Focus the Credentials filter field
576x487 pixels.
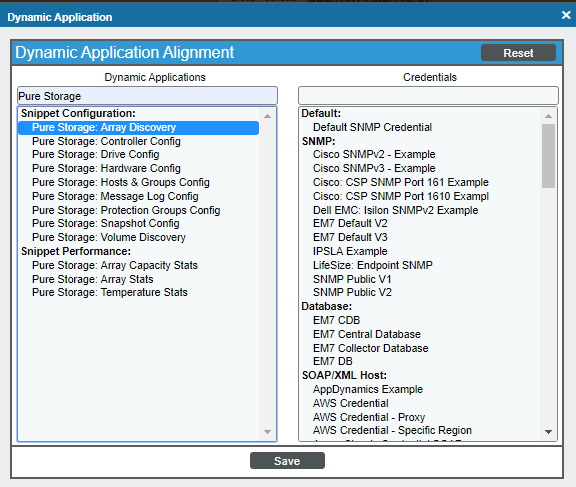[428, 96]
